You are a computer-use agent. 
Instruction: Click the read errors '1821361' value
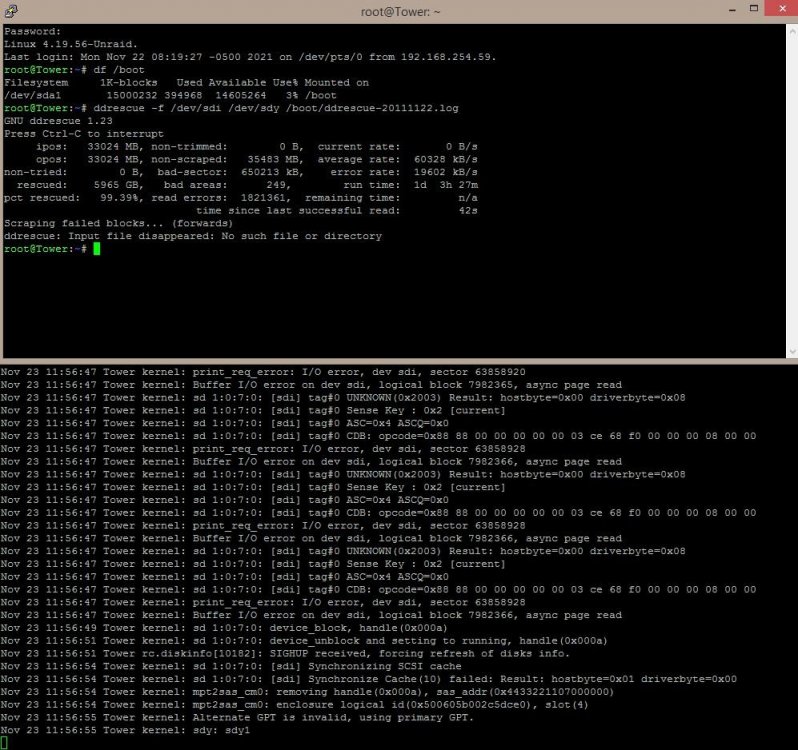coord(263,198)
